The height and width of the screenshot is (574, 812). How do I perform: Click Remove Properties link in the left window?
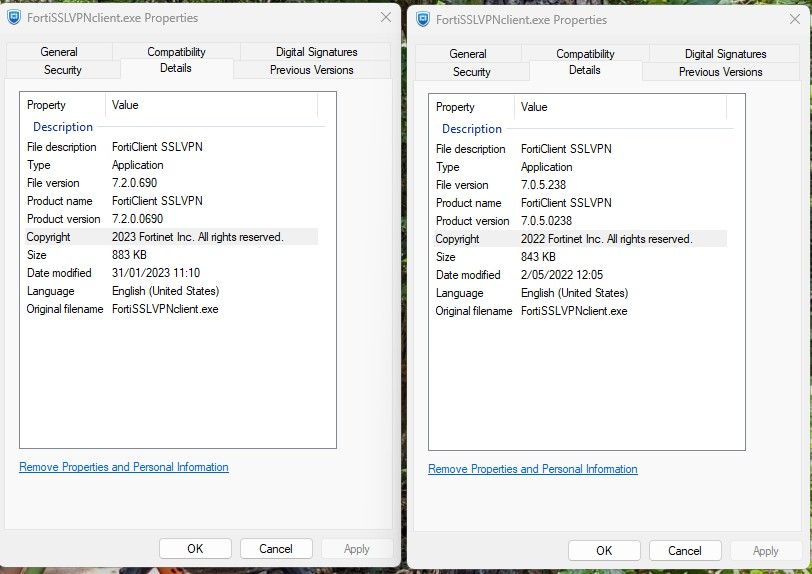(x=124, y=467)
